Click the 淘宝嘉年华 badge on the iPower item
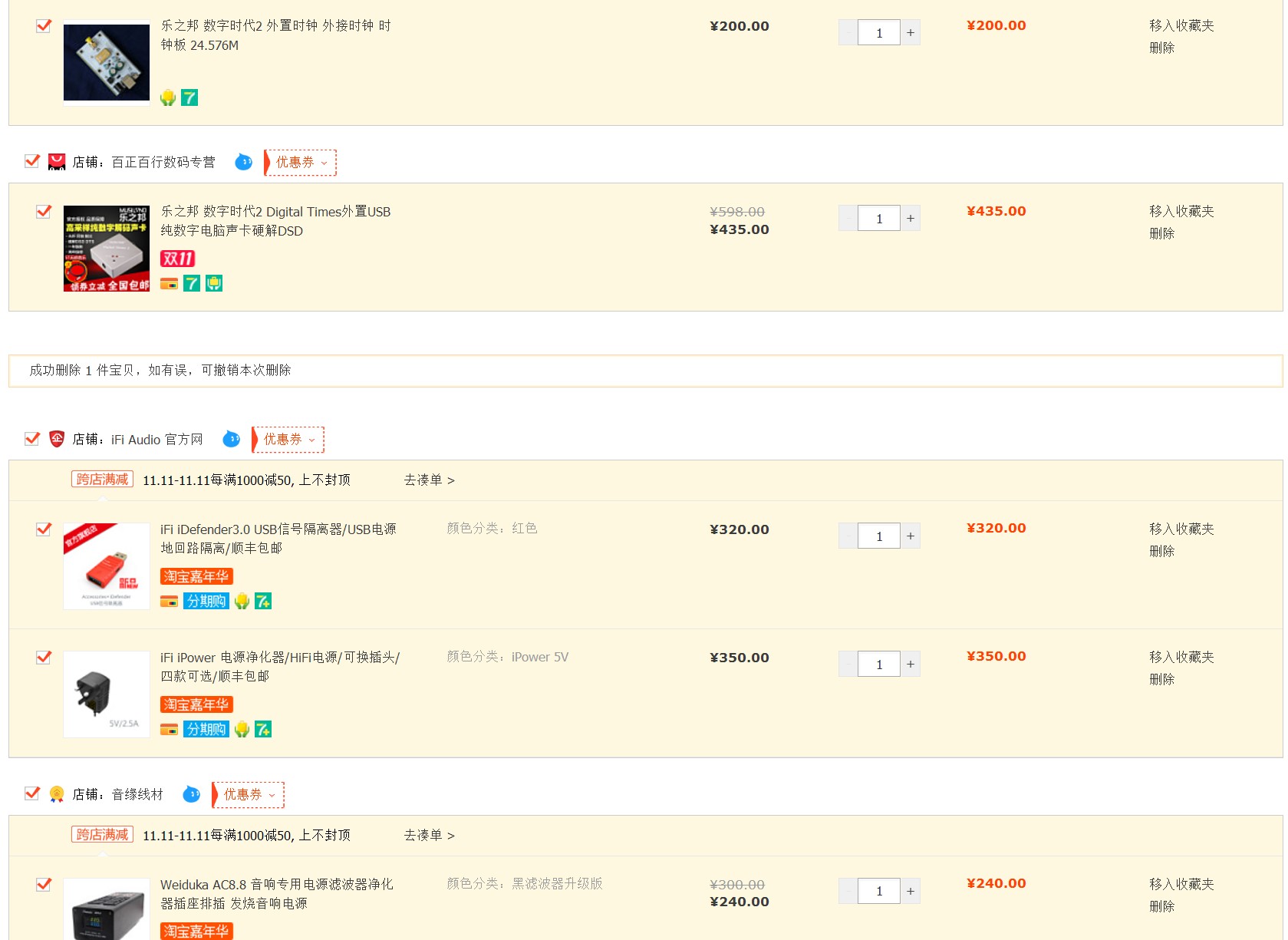Viewport: 1288px width, 940px height. [196, 704]
